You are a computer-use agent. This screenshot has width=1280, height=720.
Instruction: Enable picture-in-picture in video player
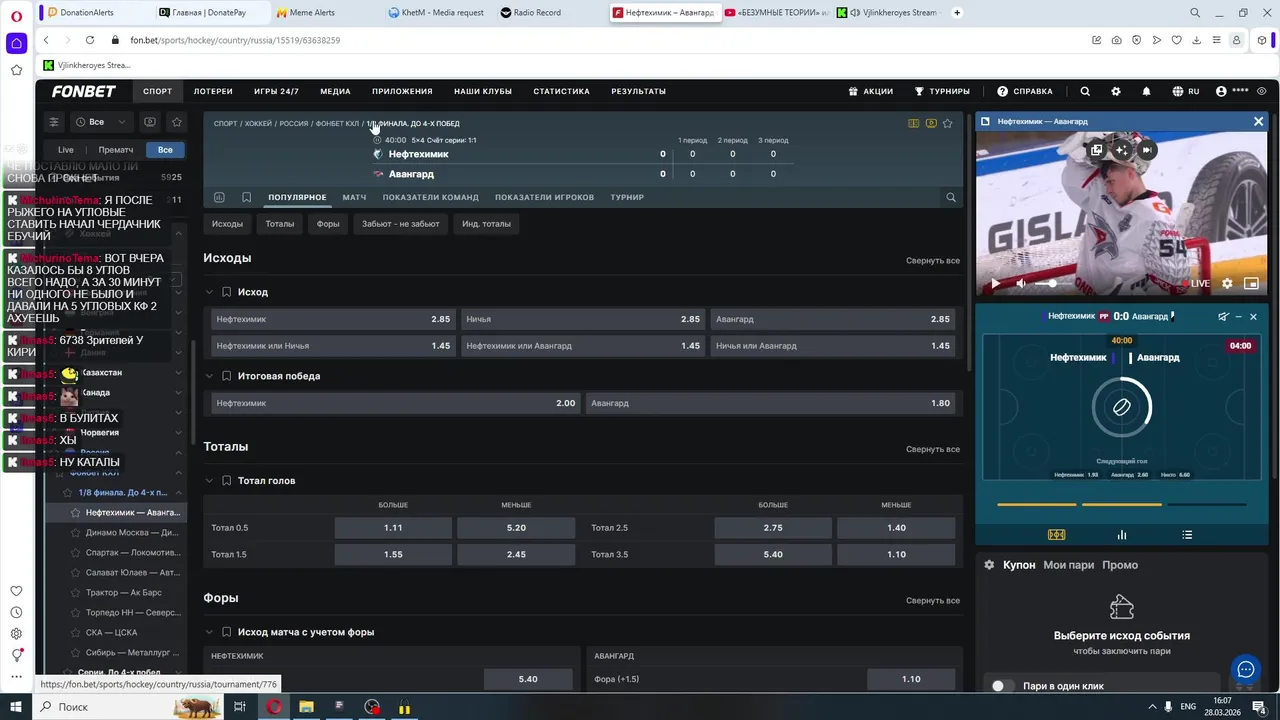coord(1251,284)
